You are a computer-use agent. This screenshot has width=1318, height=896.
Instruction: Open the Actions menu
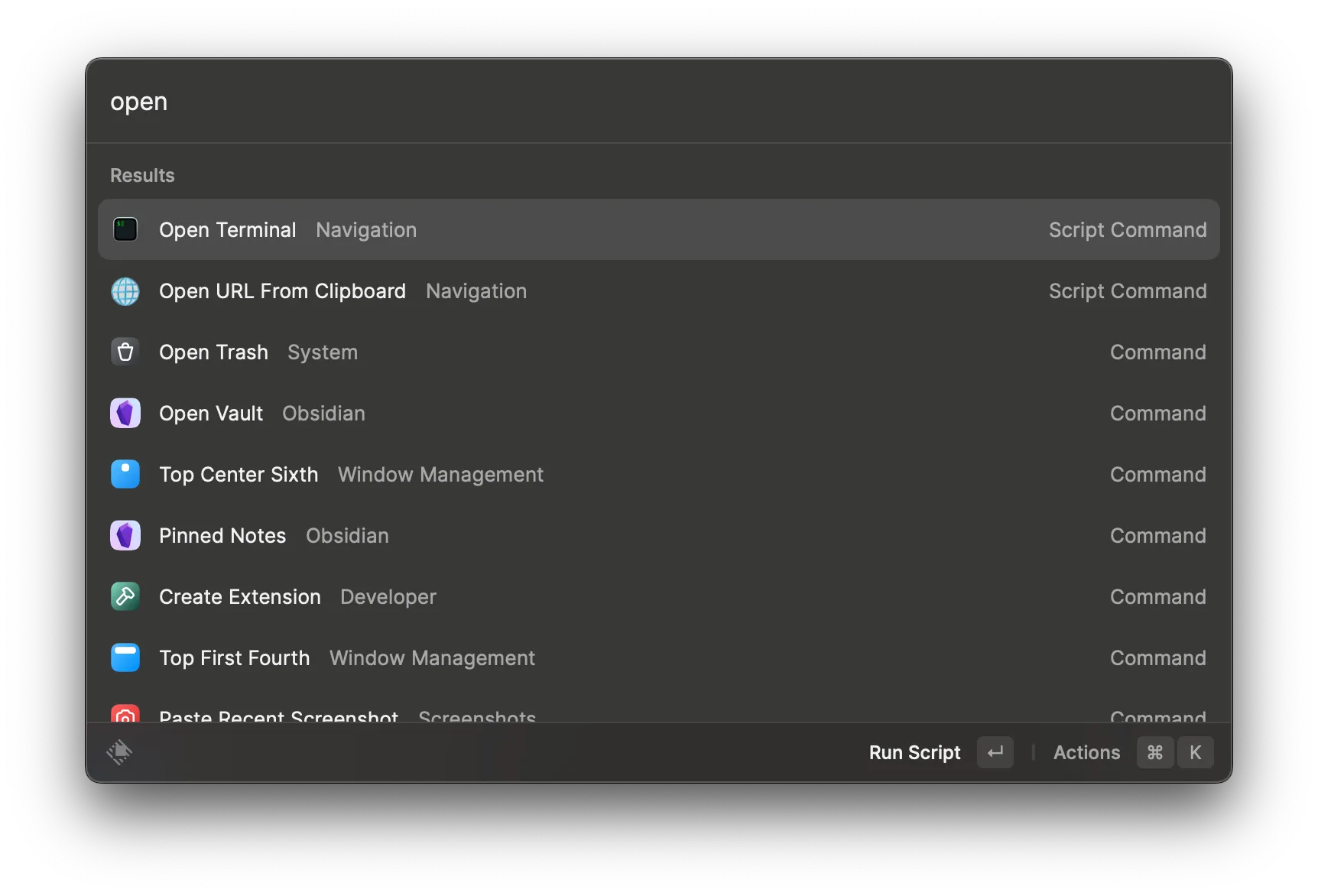(x=1086, y=753)
